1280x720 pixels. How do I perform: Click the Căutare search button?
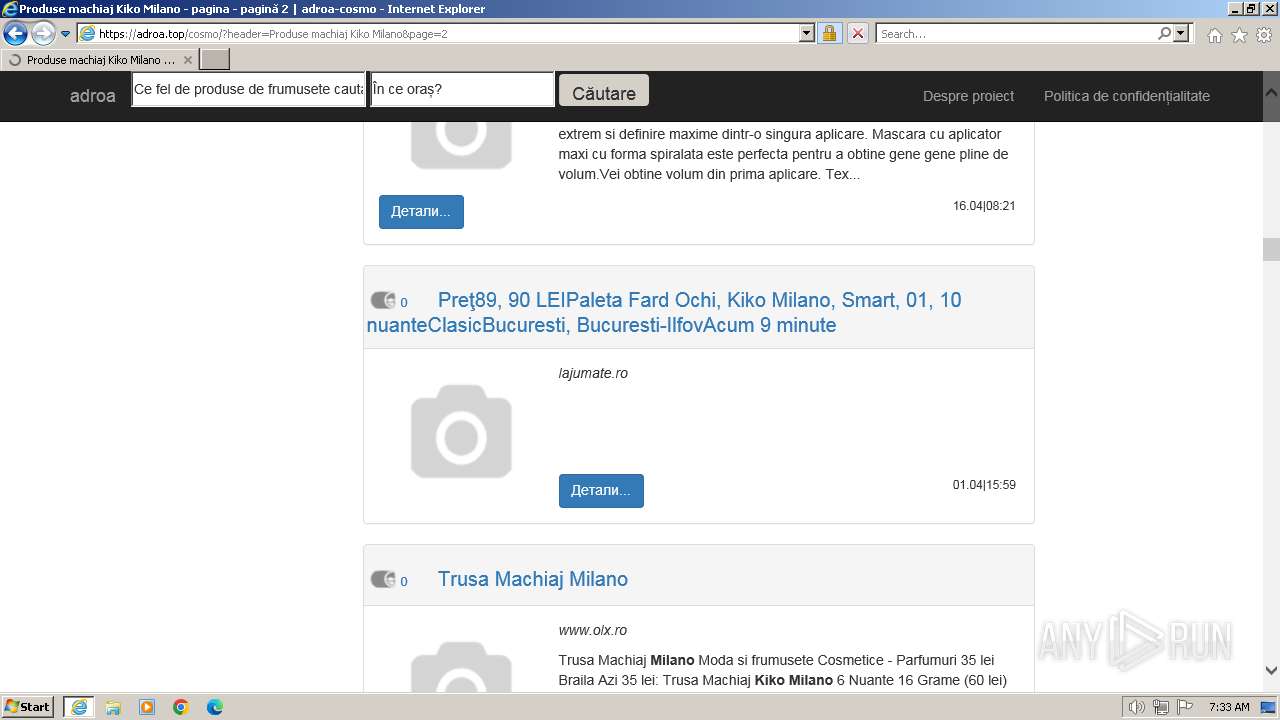tap(604, 90)
